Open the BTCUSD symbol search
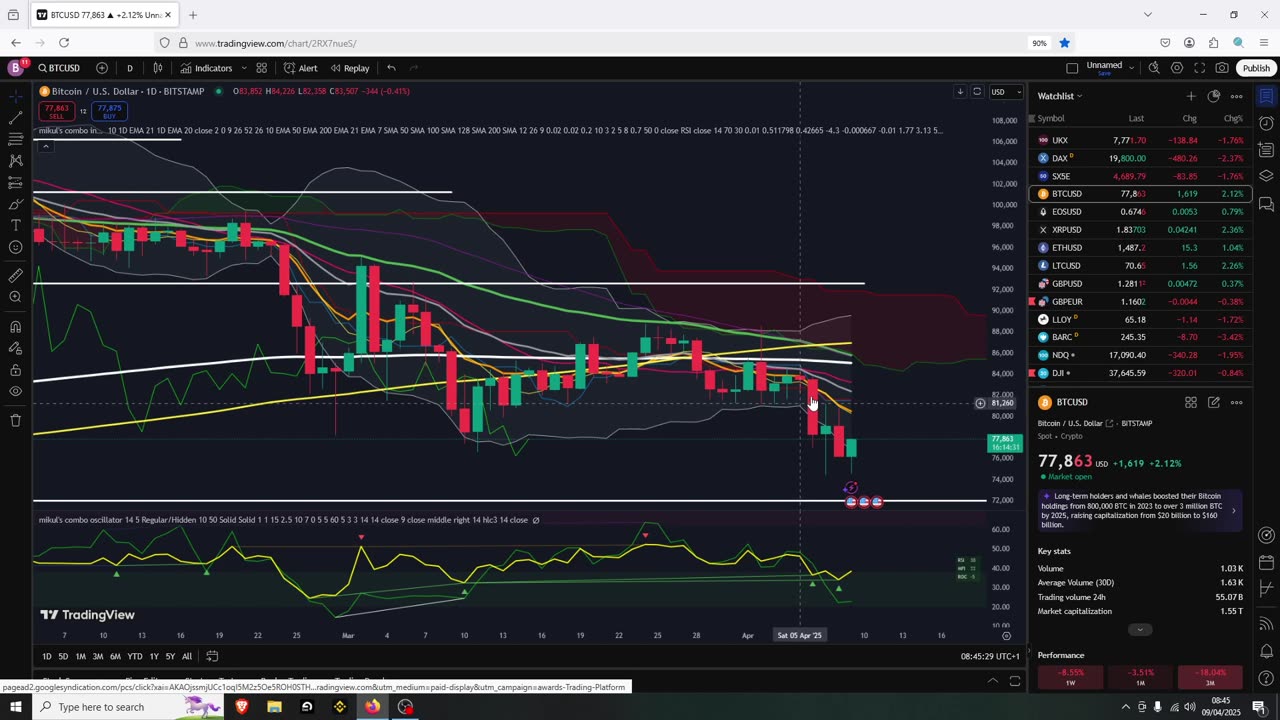Image resolution: width=1280 pixels, height=720 pixels. pos(59,68)
